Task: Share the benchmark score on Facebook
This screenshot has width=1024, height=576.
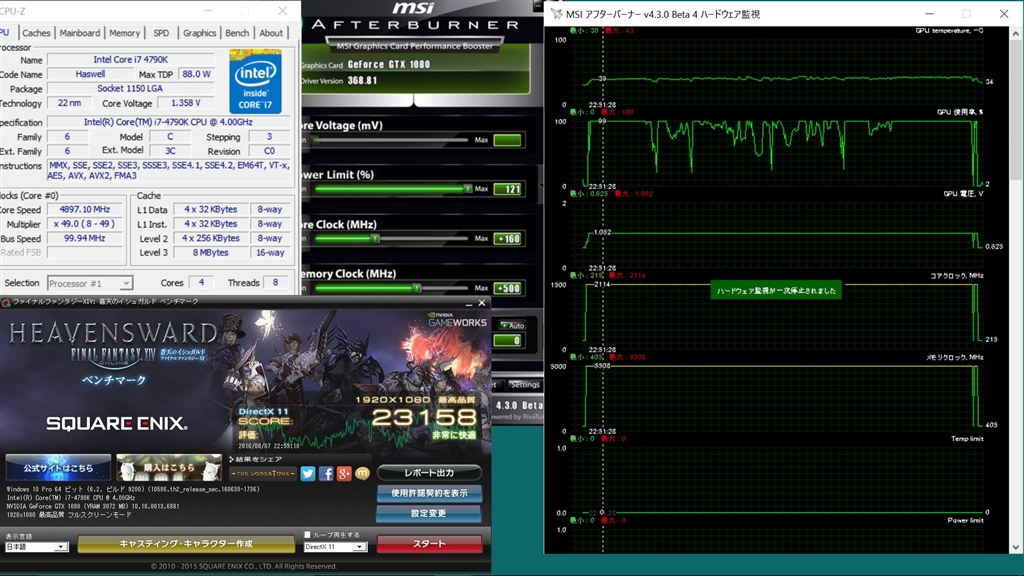Action: point(326,473)
